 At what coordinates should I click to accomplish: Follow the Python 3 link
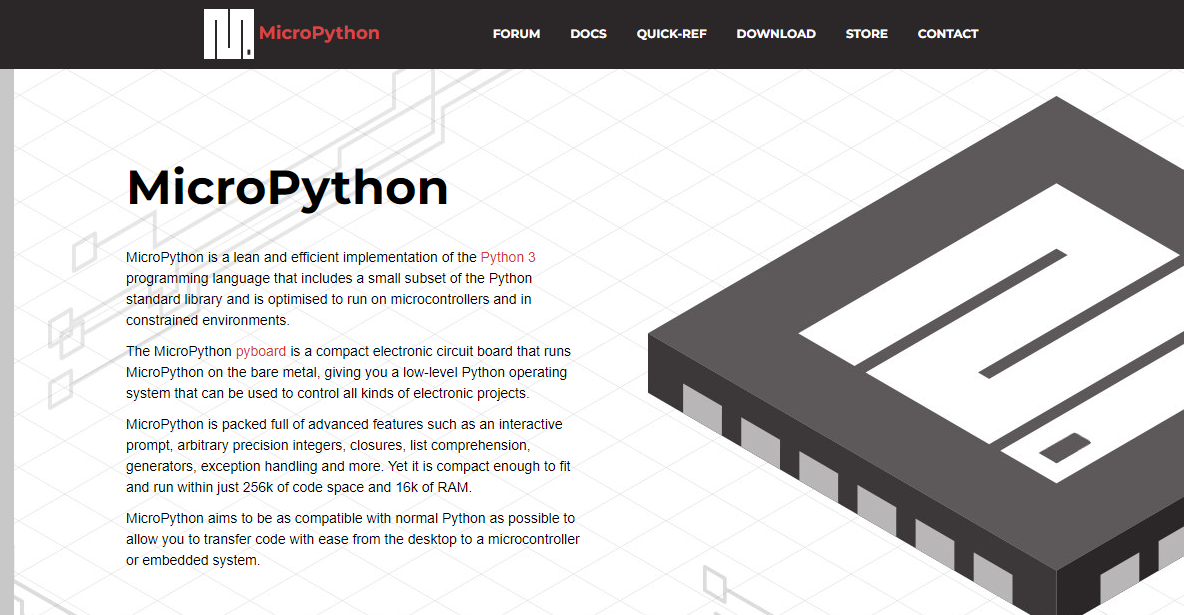508,257
